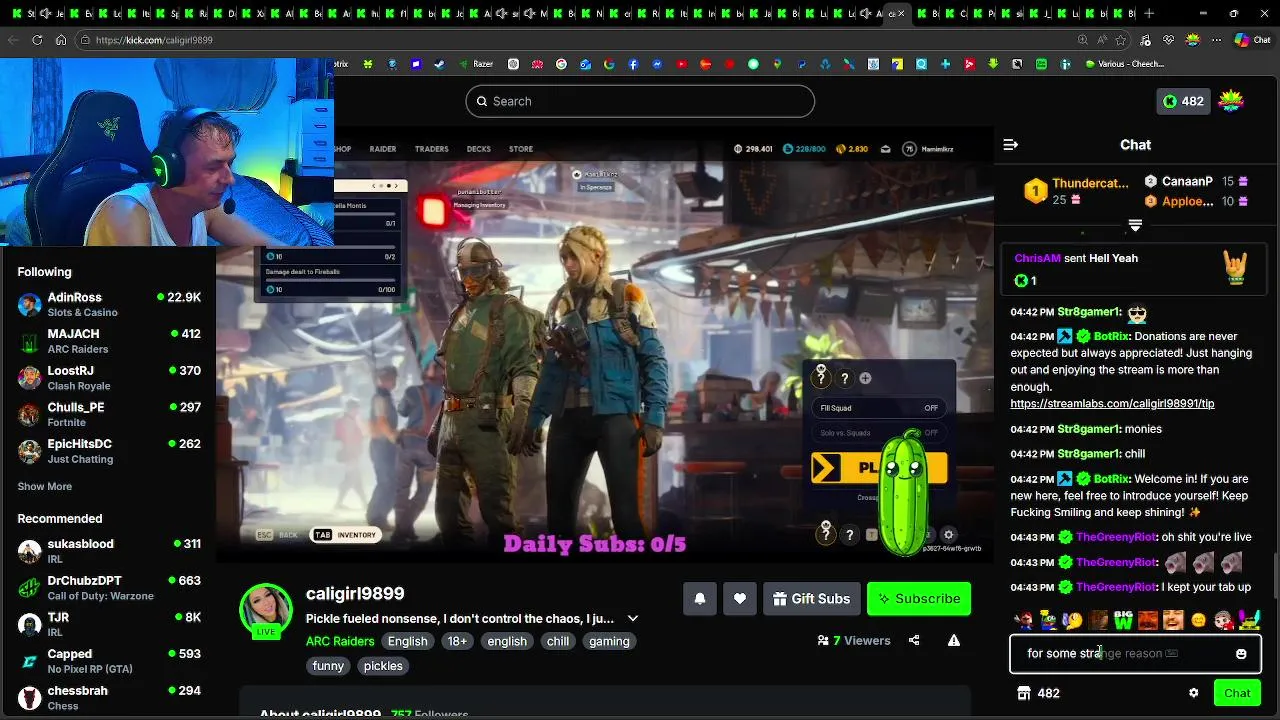Open AdinRoss channel in Following
This screenshot has width=1280, height=720.
pyautogui.click(x=108, y=305)
